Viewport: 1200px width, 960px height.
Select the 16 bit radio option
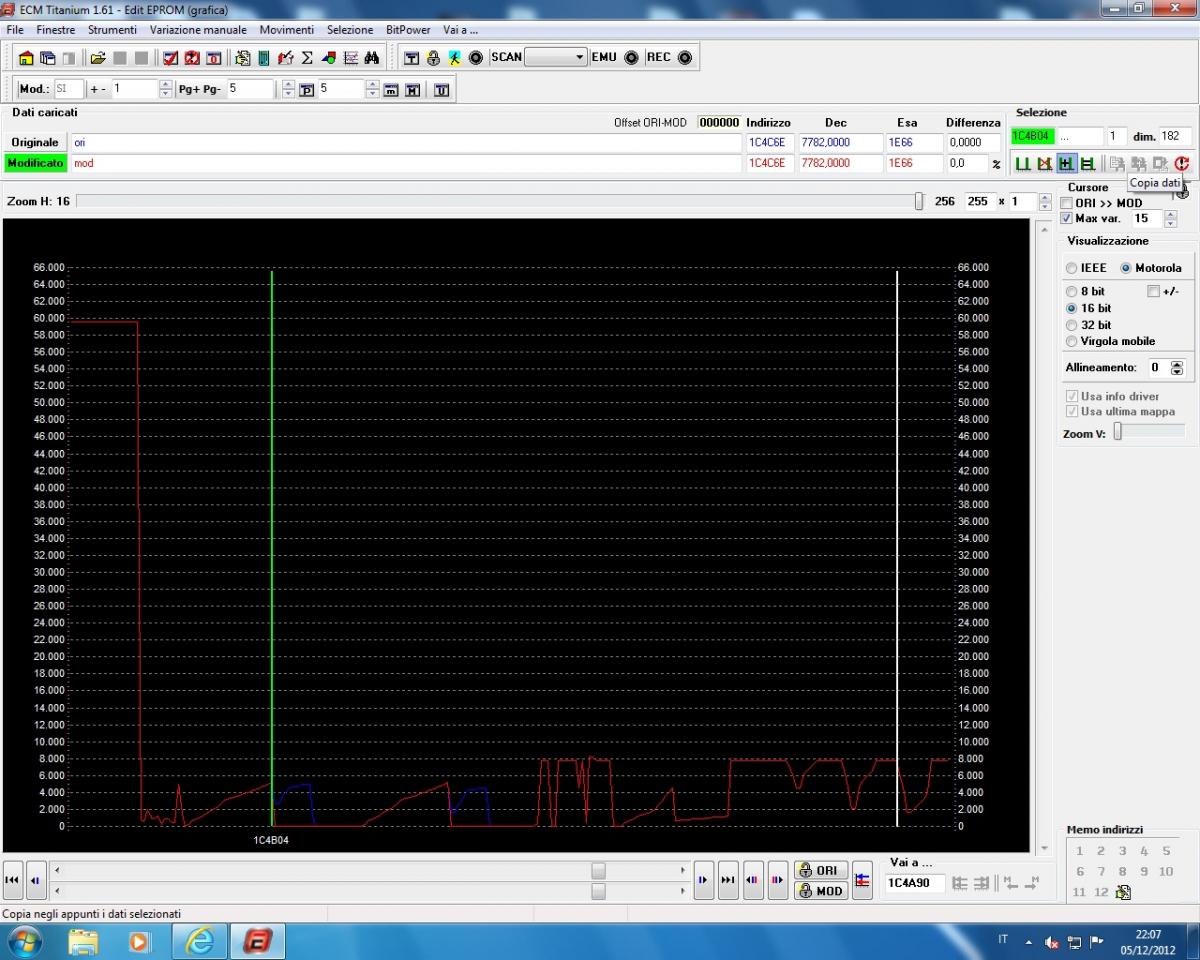pos(1072,308)
